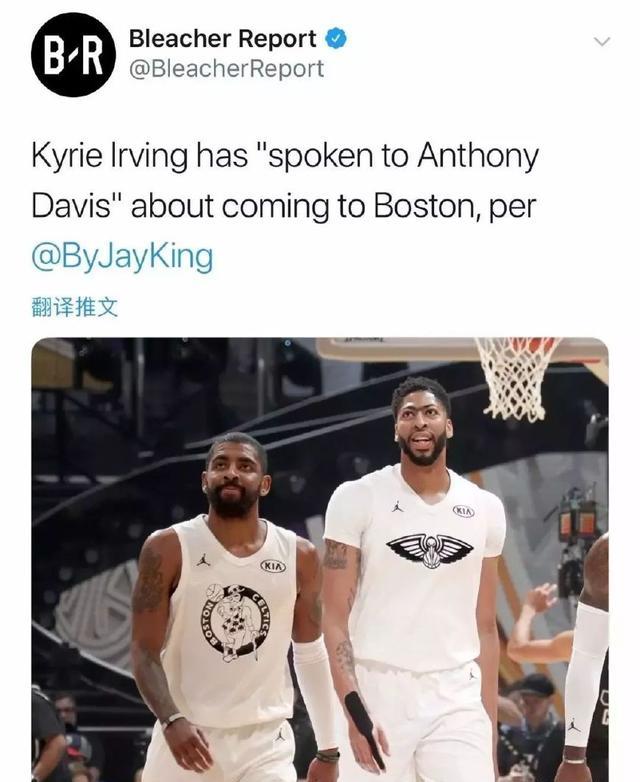Click the Jordan logo on Celtics jersey
Screen dimensions: 640x782
(x=203, y=560)
